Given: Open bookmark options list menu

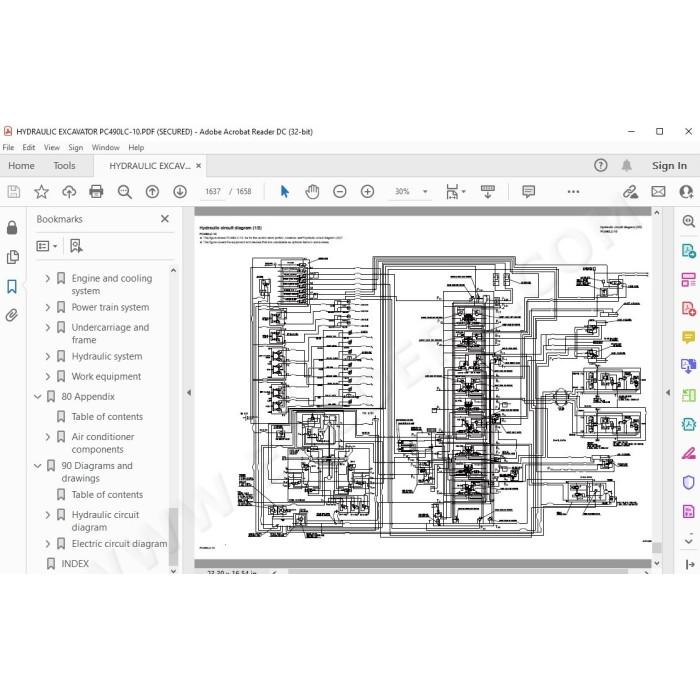Looking at the screenshot, I should click(x=46, y=246).
